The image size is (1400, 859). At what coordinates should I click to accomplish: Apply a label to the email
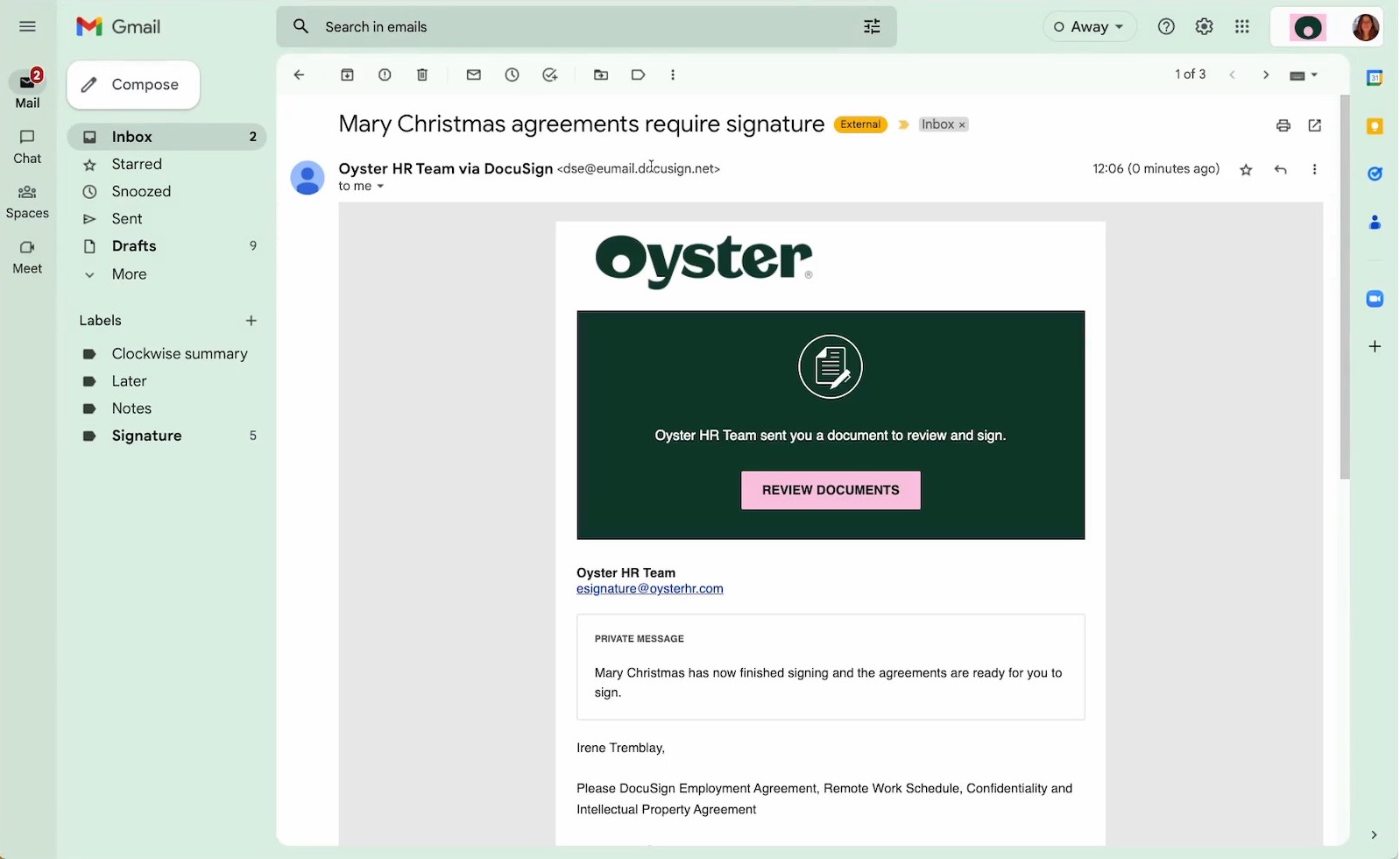[639, 75]
